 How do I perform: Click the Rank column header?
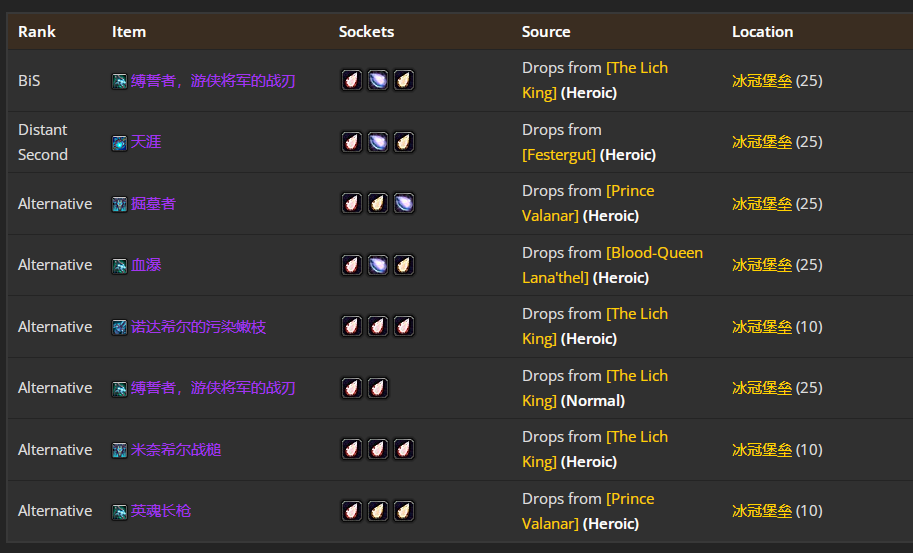(x=37, y=32)
